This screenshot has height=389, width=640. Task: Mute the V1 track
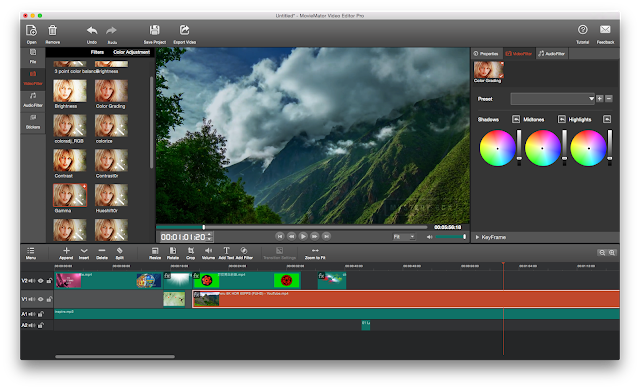[32, 299]
